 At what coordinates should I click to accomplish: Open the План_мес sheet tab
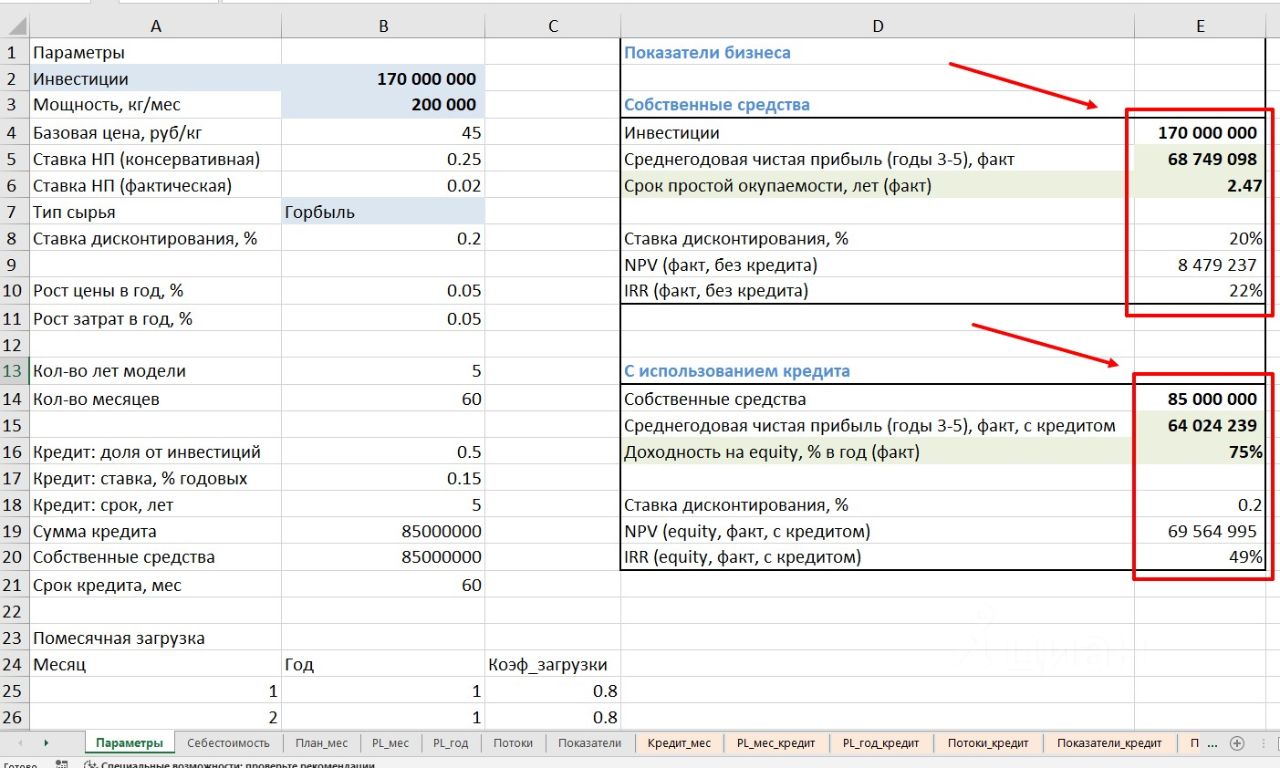(x=321, y=743)
